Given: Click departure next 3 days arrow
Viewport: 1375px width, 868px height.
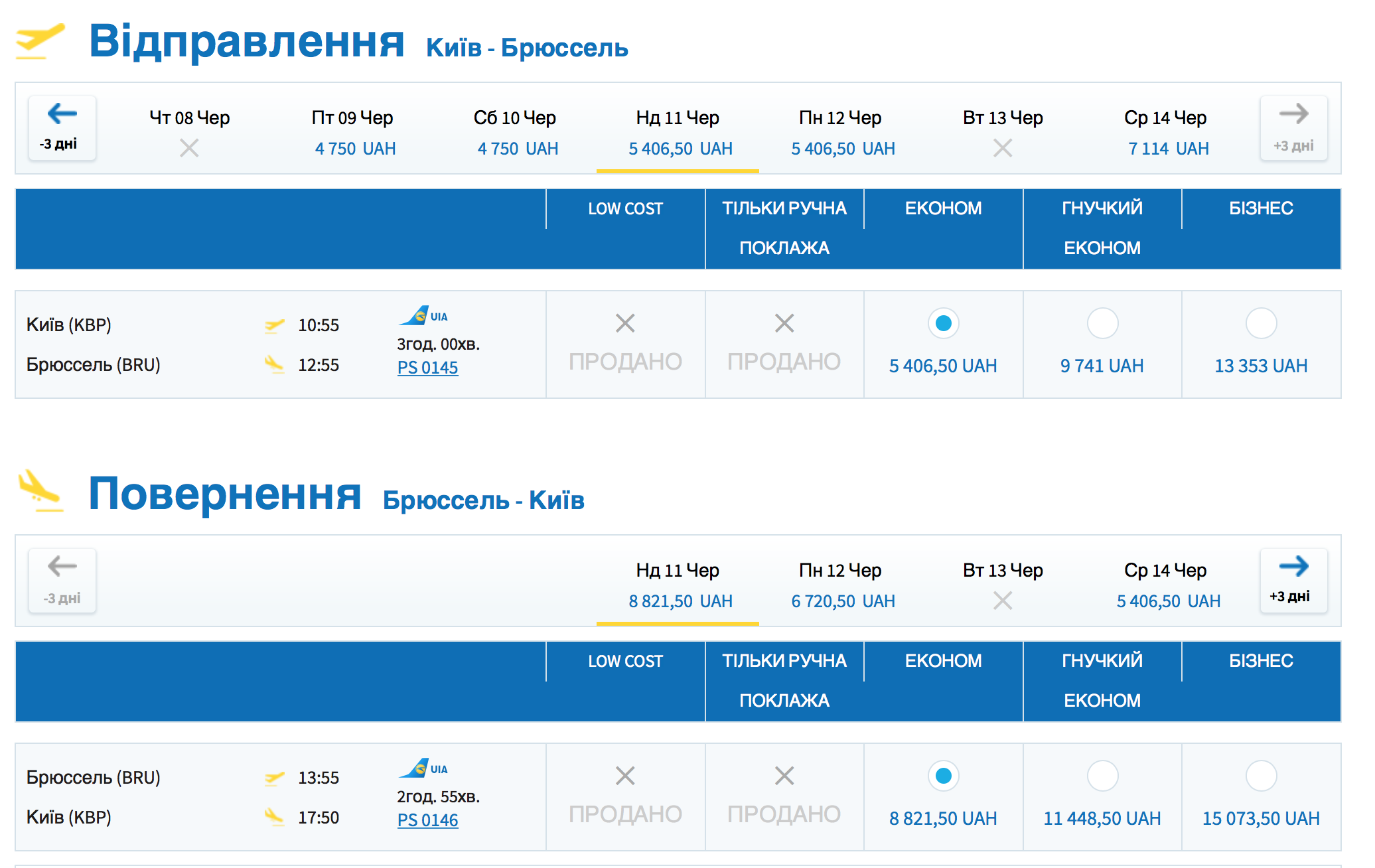Looking at the screenshot, I should point(1293,127).
